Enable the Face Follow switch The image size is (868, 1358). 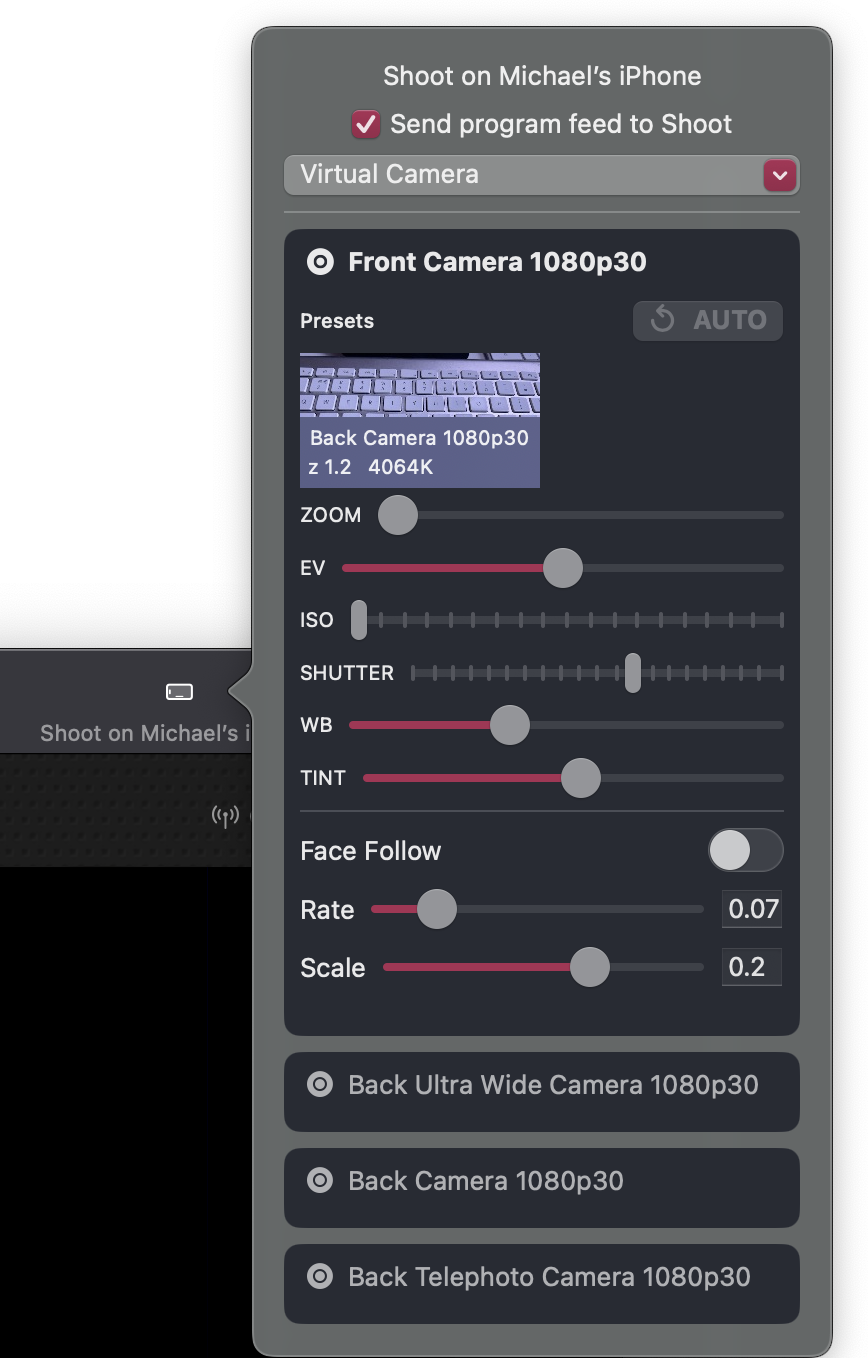(x=745, y=851)
